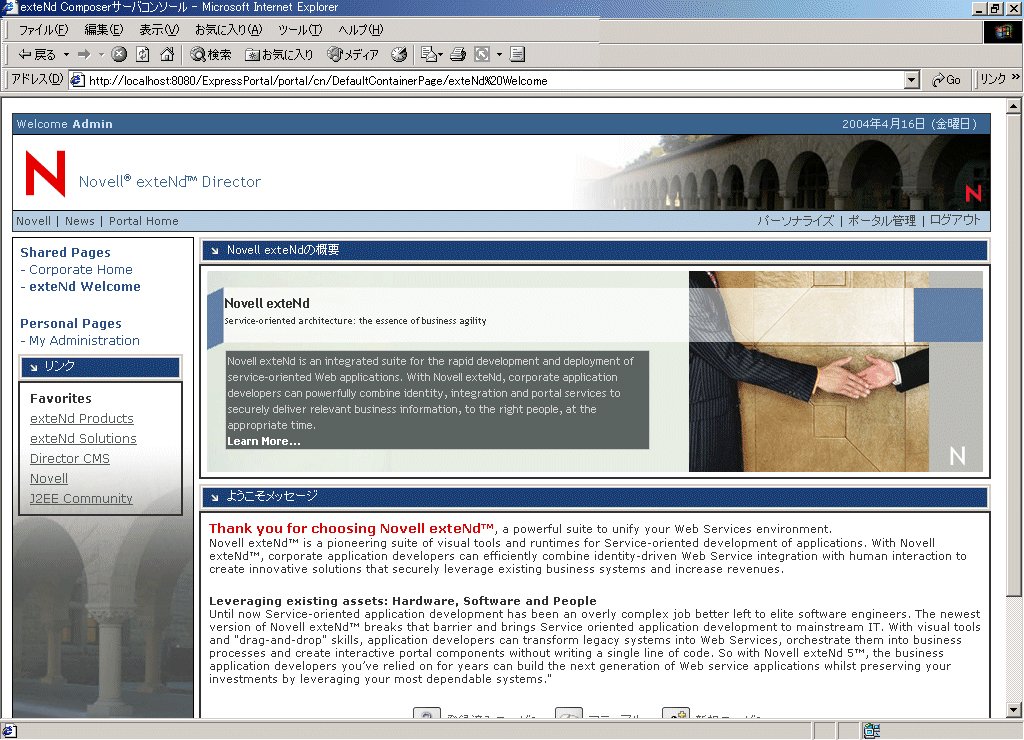
Task: Open the お気に入り favorites toolbar button
Action: pyautogui.click(x=279, y=55)
